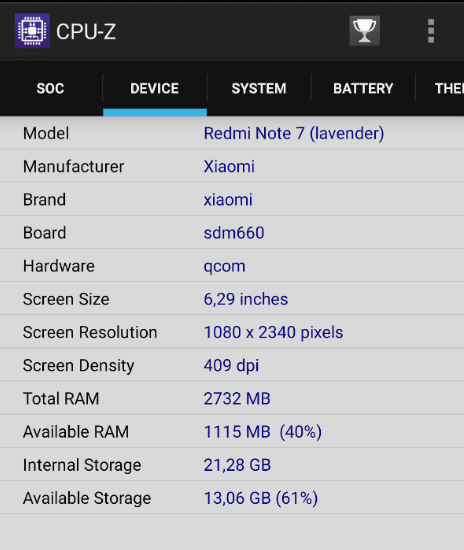
Task: Tap the Hardware value qcom
Action: [224, 266]
